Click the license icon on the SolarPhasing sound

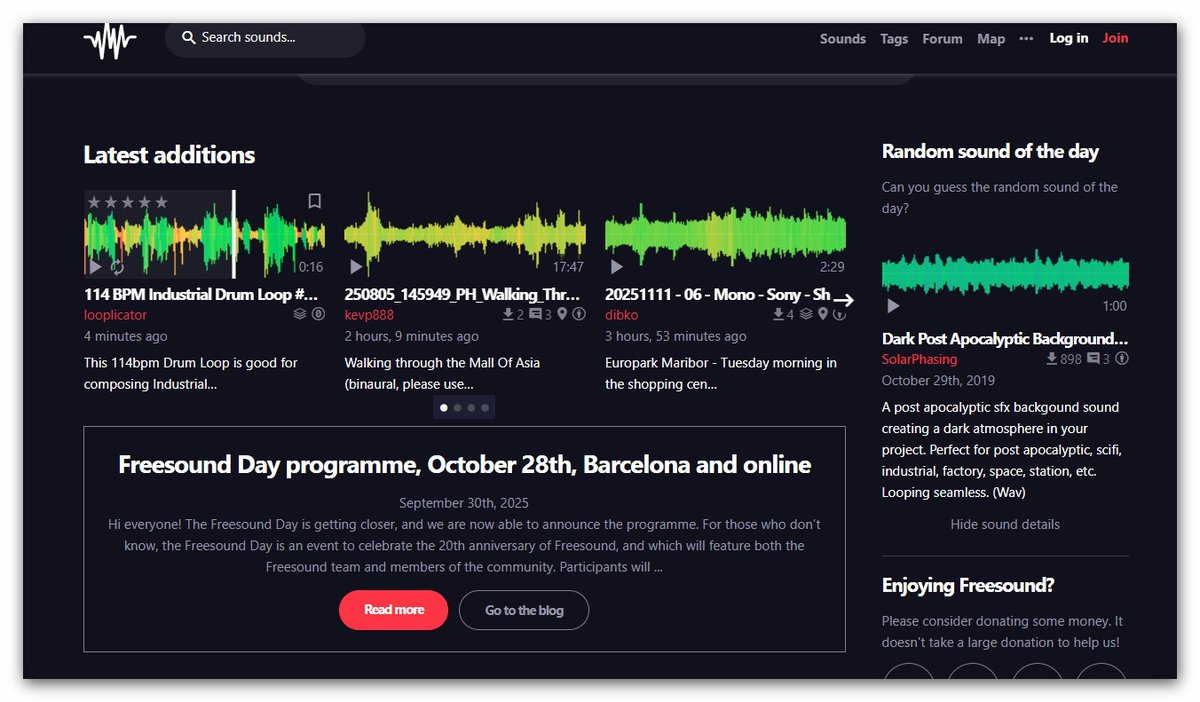[x=1122, y=358]
